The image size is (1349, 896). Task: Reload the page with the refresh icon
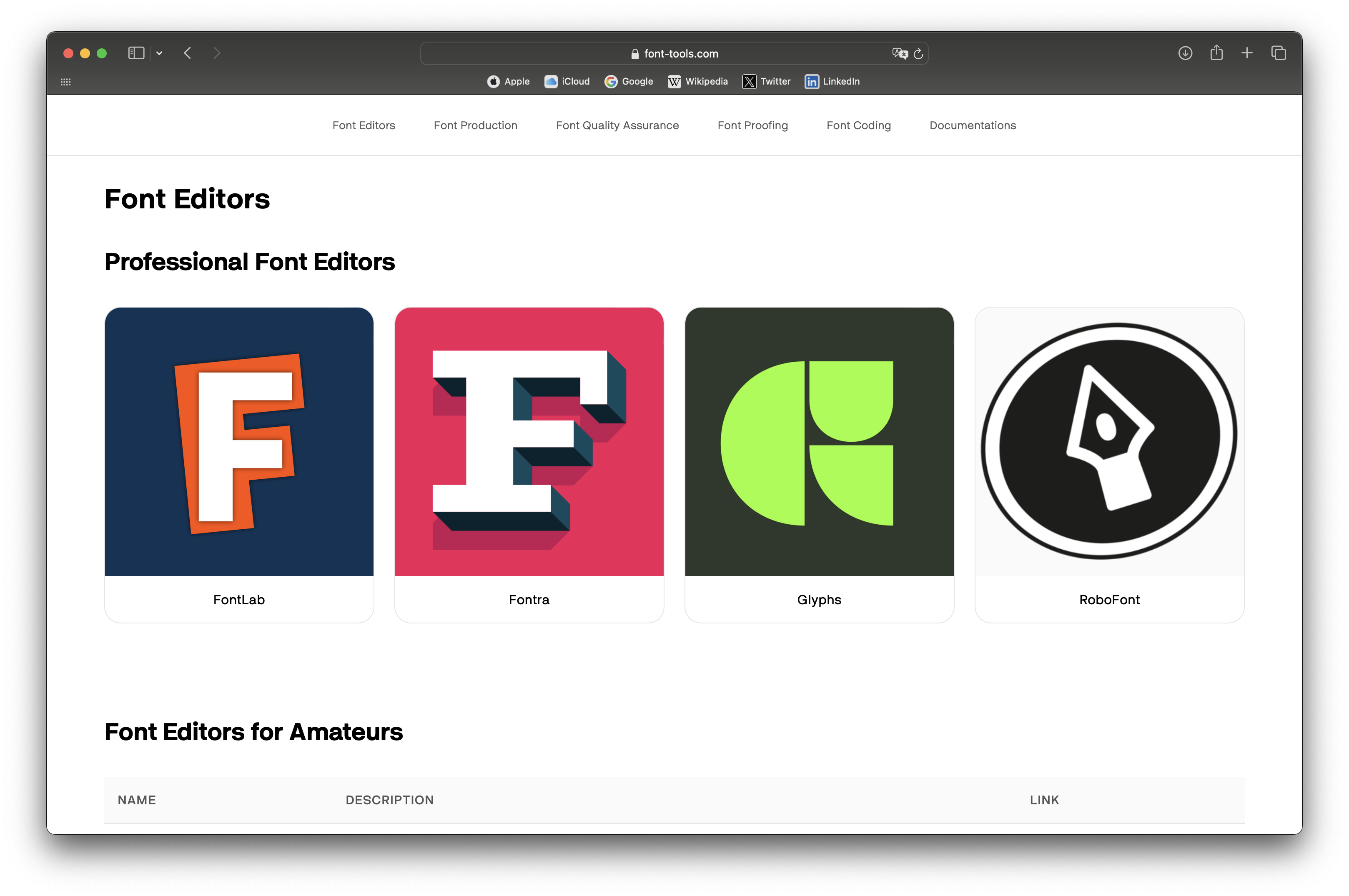pyautogui.click(x=918, y=54)
